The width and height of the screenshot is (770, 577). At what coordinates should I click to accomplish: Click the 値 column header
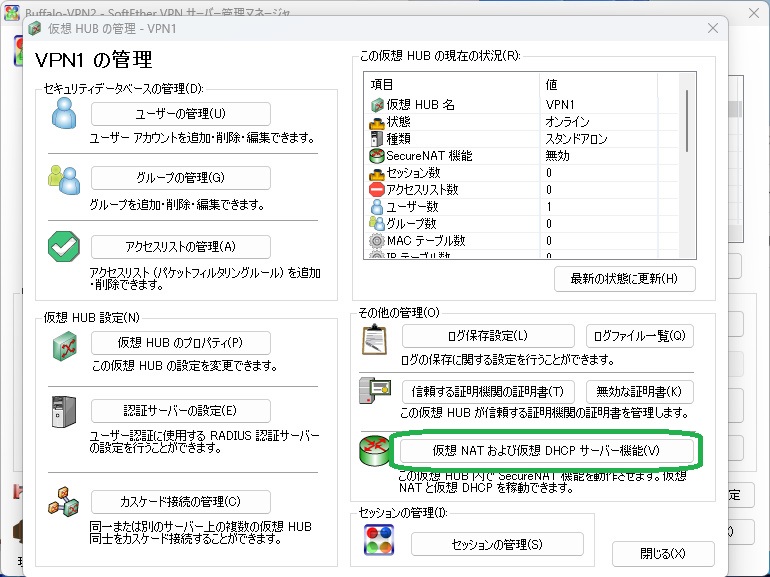pos(599,84)
